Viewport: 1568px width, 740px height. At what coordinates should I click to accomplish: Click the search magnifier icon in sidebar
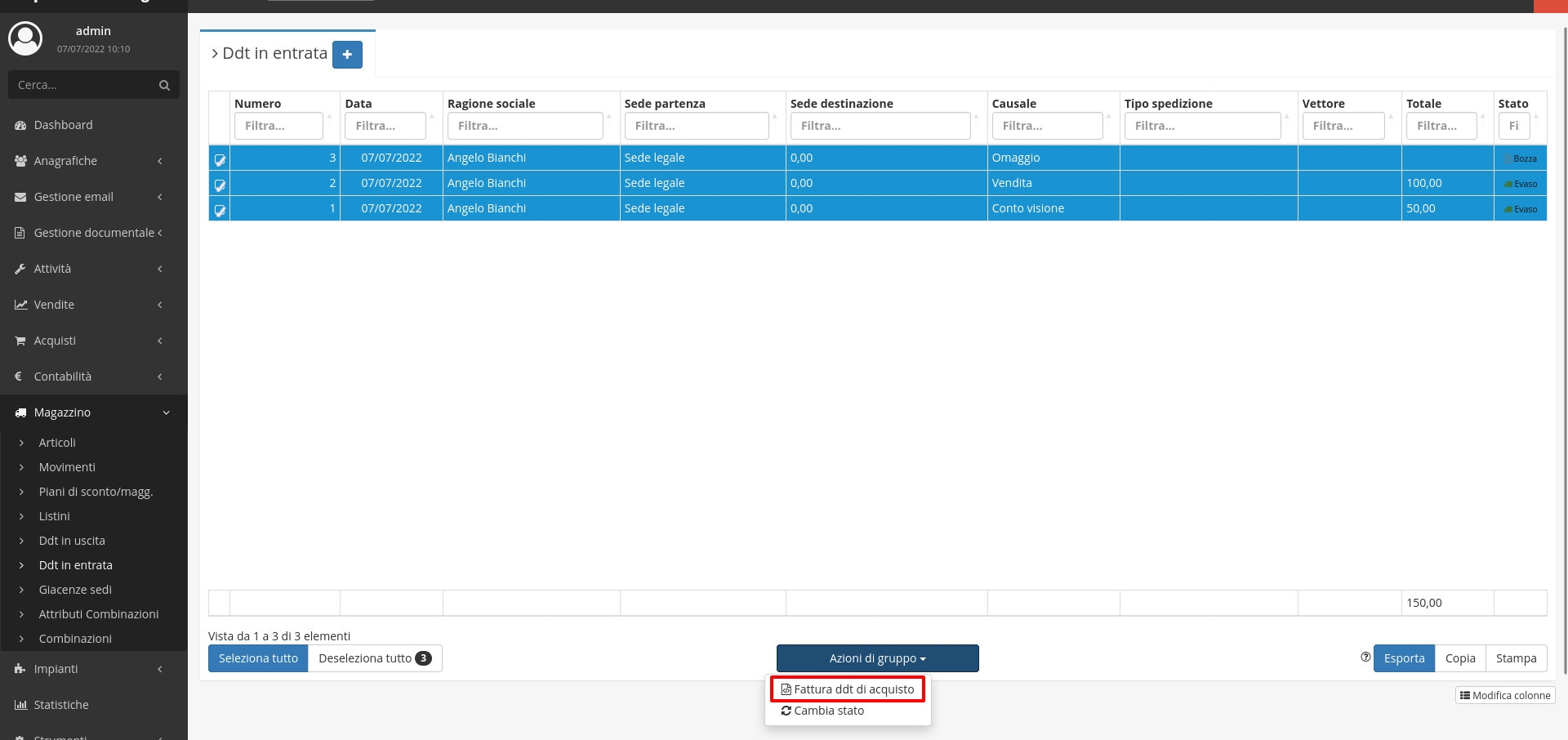point(164,85)
